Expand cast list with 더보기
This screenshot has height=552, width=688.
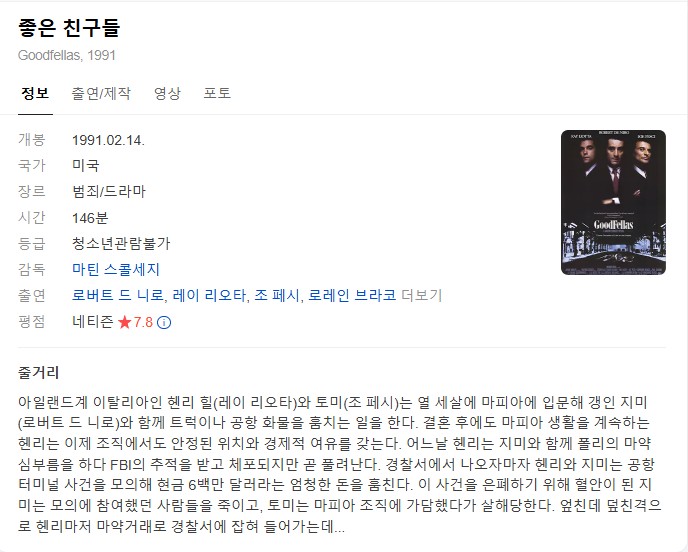click(422, 295)
